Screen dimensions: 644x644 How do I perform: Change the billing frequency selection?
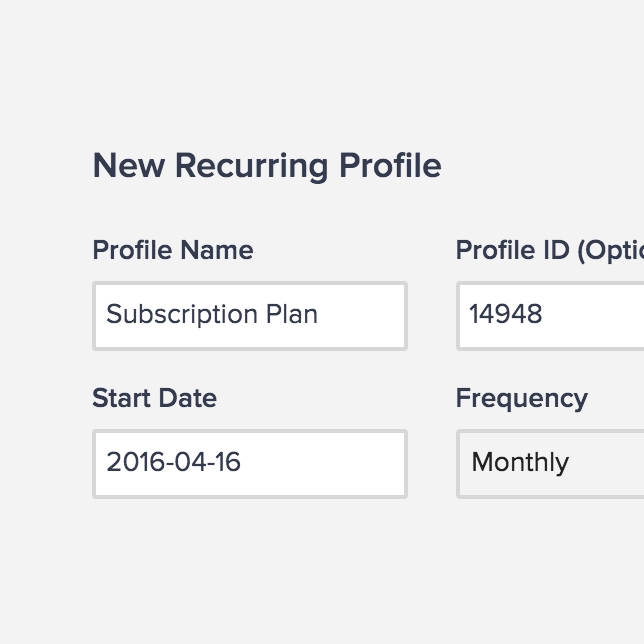(x=550, y=464)
